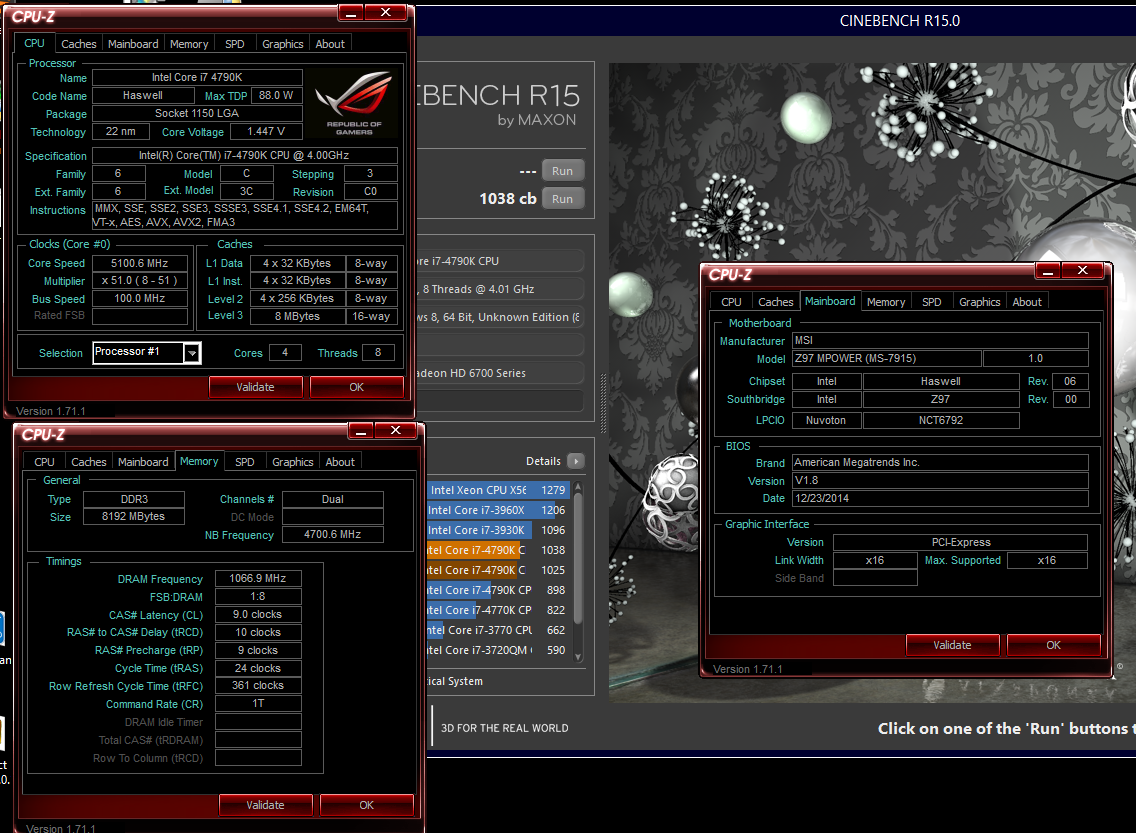Switch to SPD tab in Memory CPU-Z window
This screenshot has width=1136, height=833.
(245, 462)
